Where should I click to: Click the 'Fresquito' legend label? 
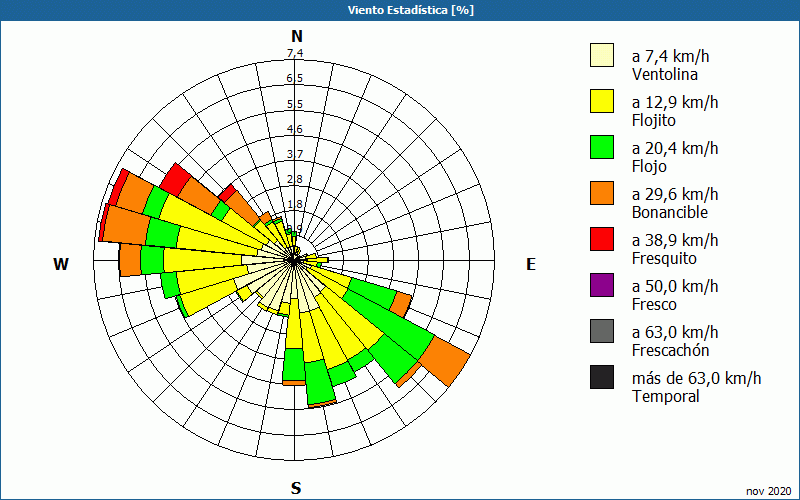coord(664,258)
